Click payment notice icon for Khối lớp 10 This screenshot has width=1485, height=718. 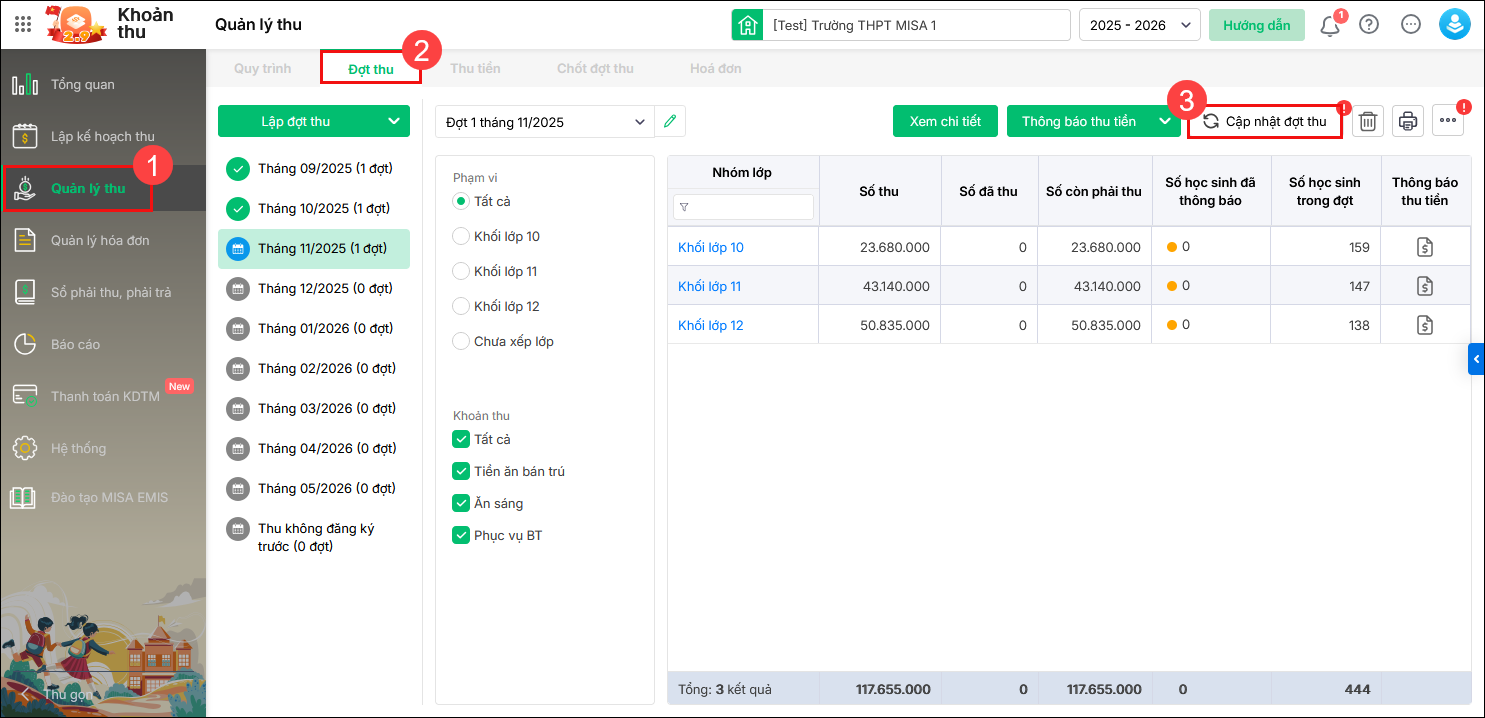1425,248
